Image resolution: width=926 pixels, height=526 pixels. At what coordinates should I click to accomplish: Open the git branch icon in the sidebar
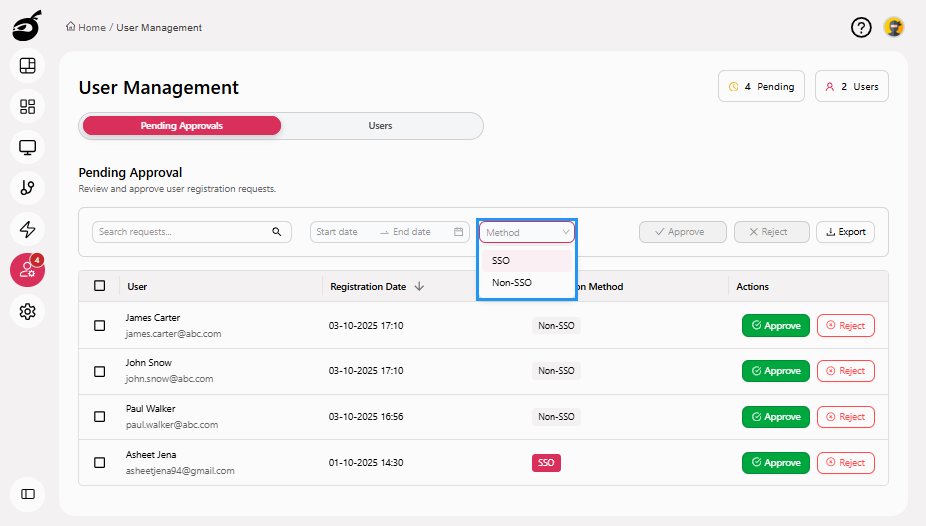click(x=28, y=188)
